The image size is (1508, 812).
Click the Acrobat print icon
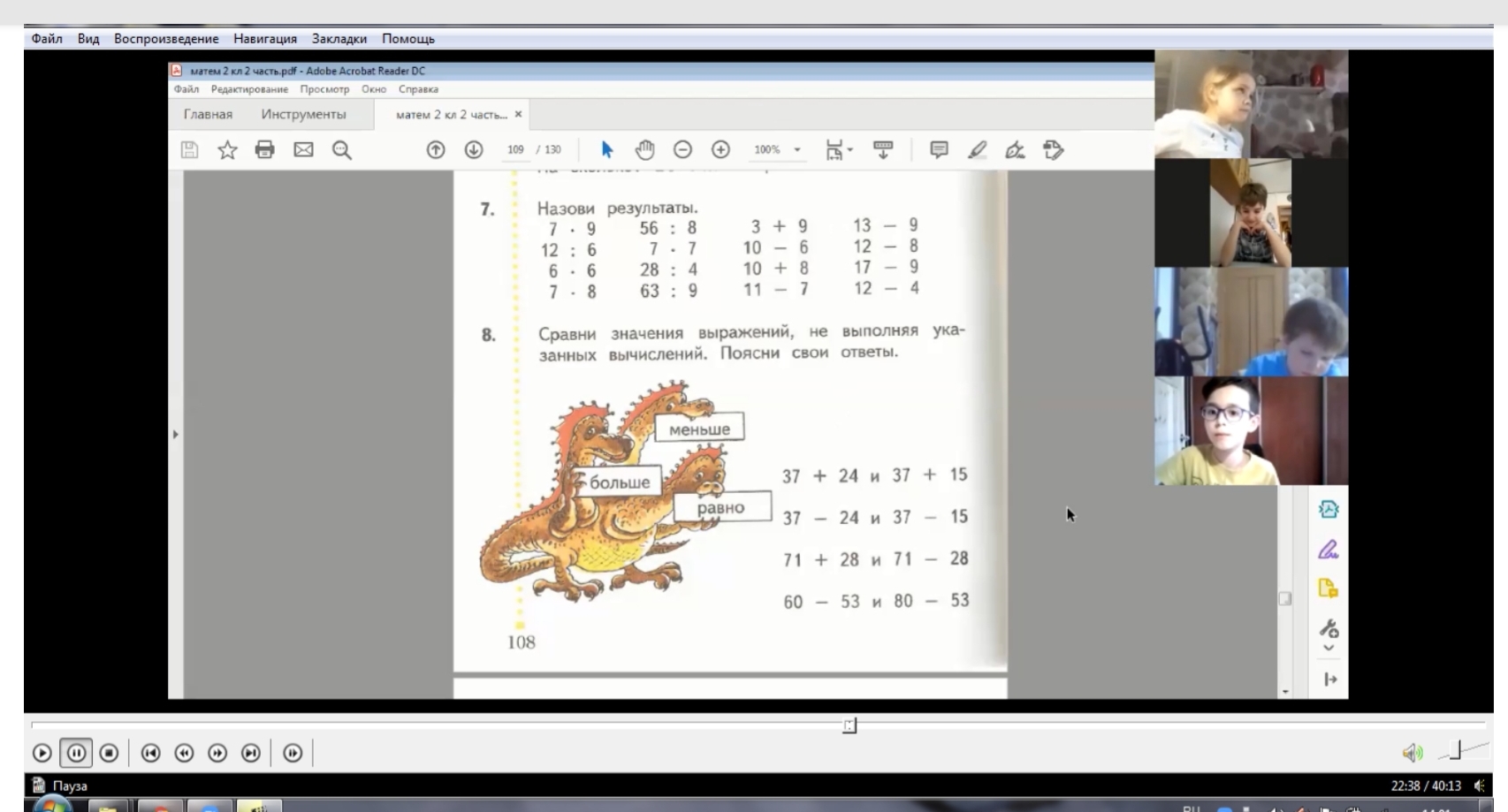point(264,149)
